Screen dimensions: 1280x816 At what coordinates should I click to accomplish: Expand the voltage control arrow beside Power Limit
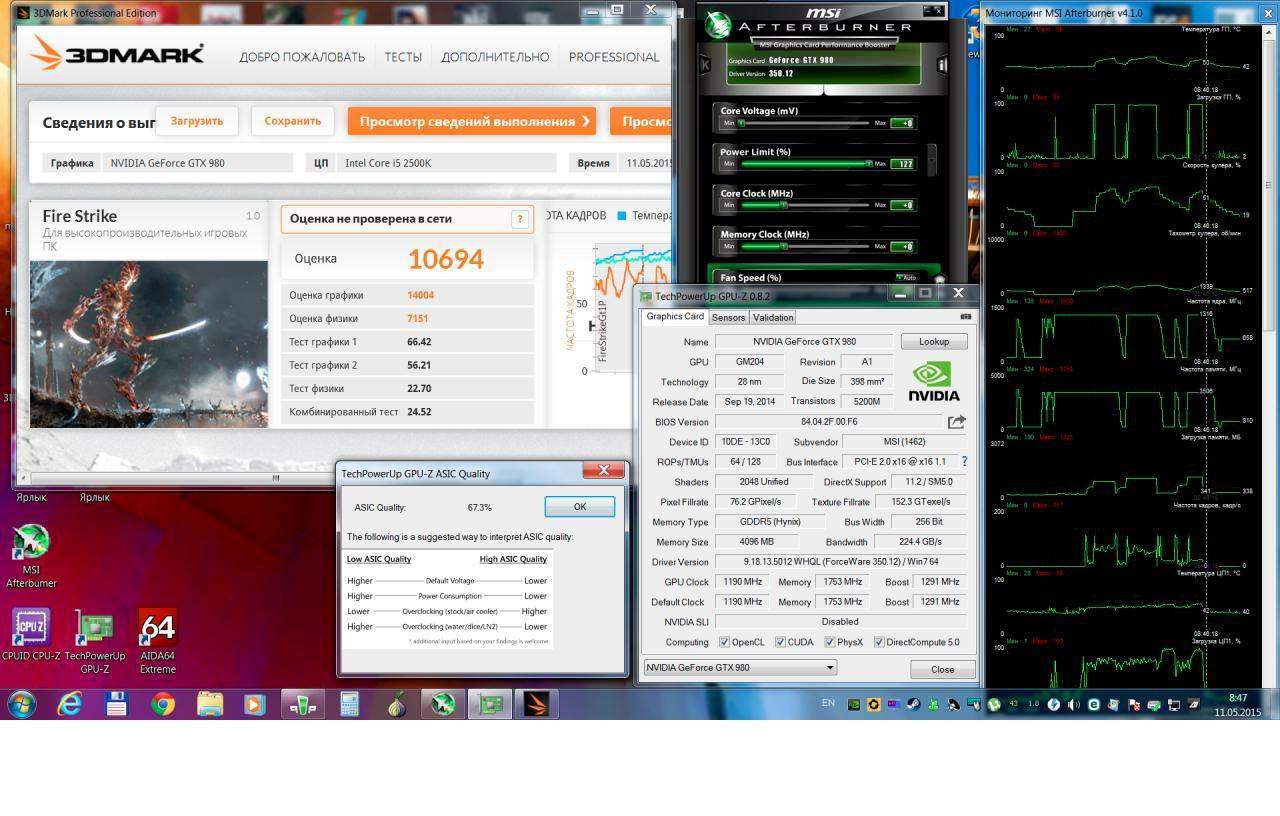point(932,158)
